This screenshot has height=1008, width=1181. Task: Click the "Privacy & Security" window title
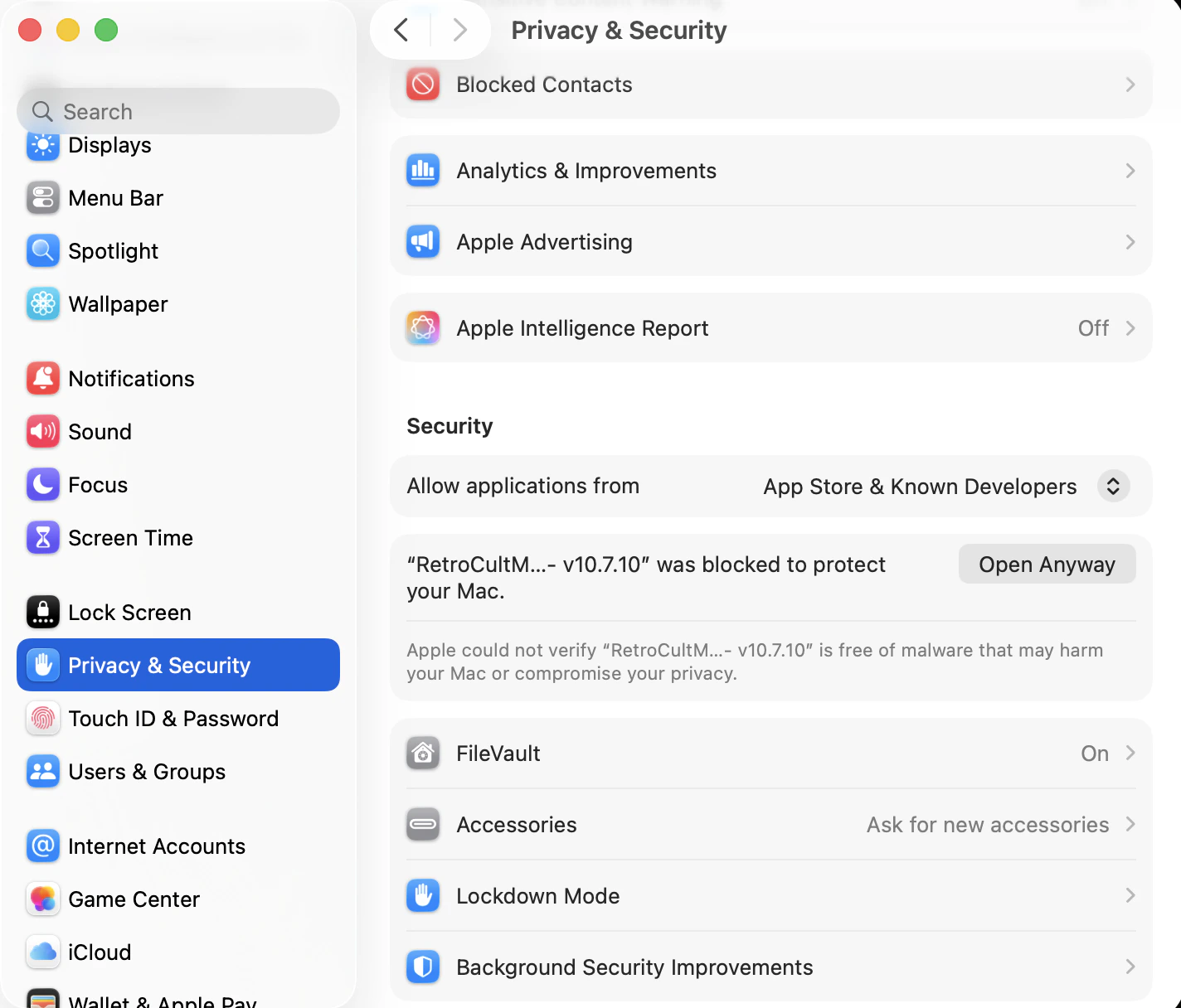(619, 31)
